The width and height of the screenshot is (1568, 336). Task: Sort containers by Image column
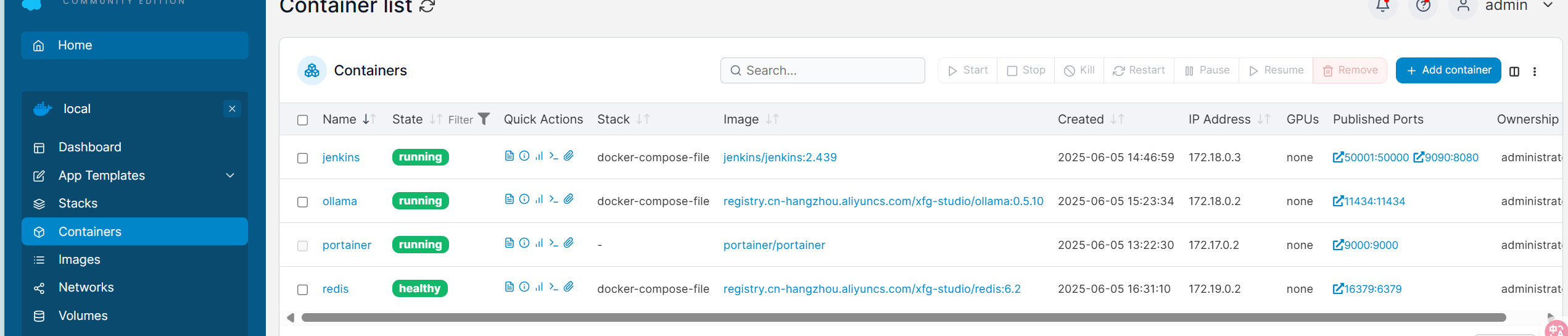coord(751,119)
